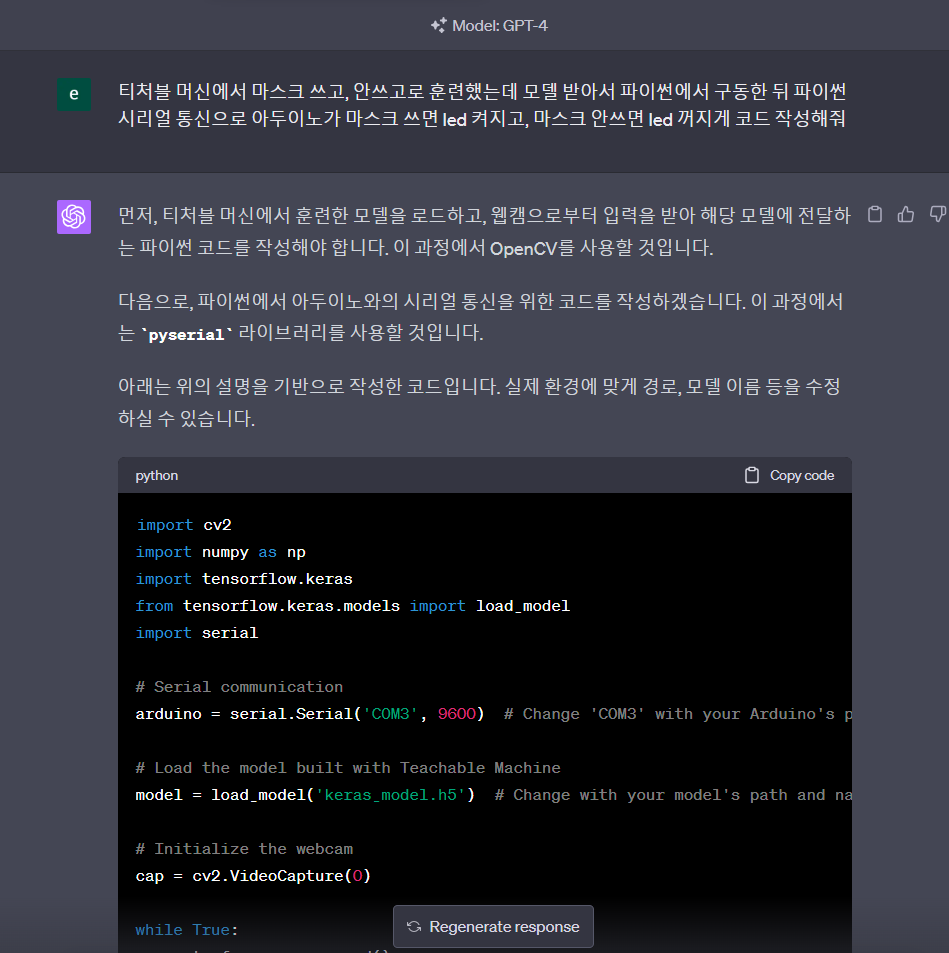Viewport: 949px width, 953px height.
Task: Click the word OpenCV in the response
Action: (x=523, y=249)
